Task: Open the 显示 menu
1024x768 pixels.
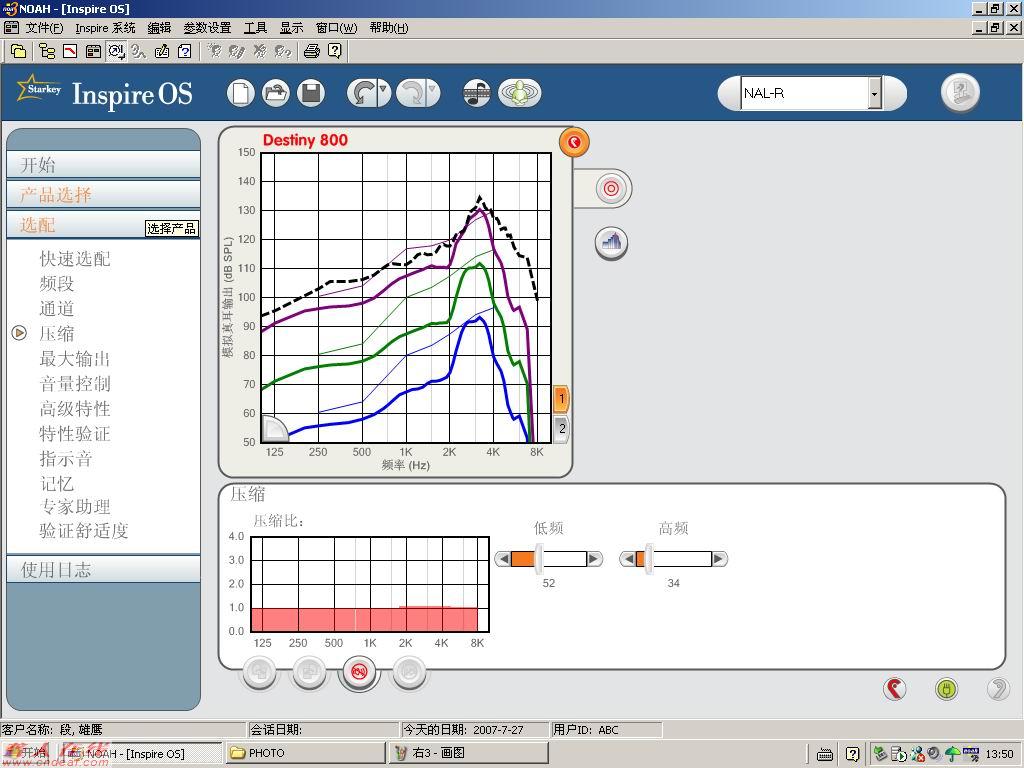Action: 291,27
